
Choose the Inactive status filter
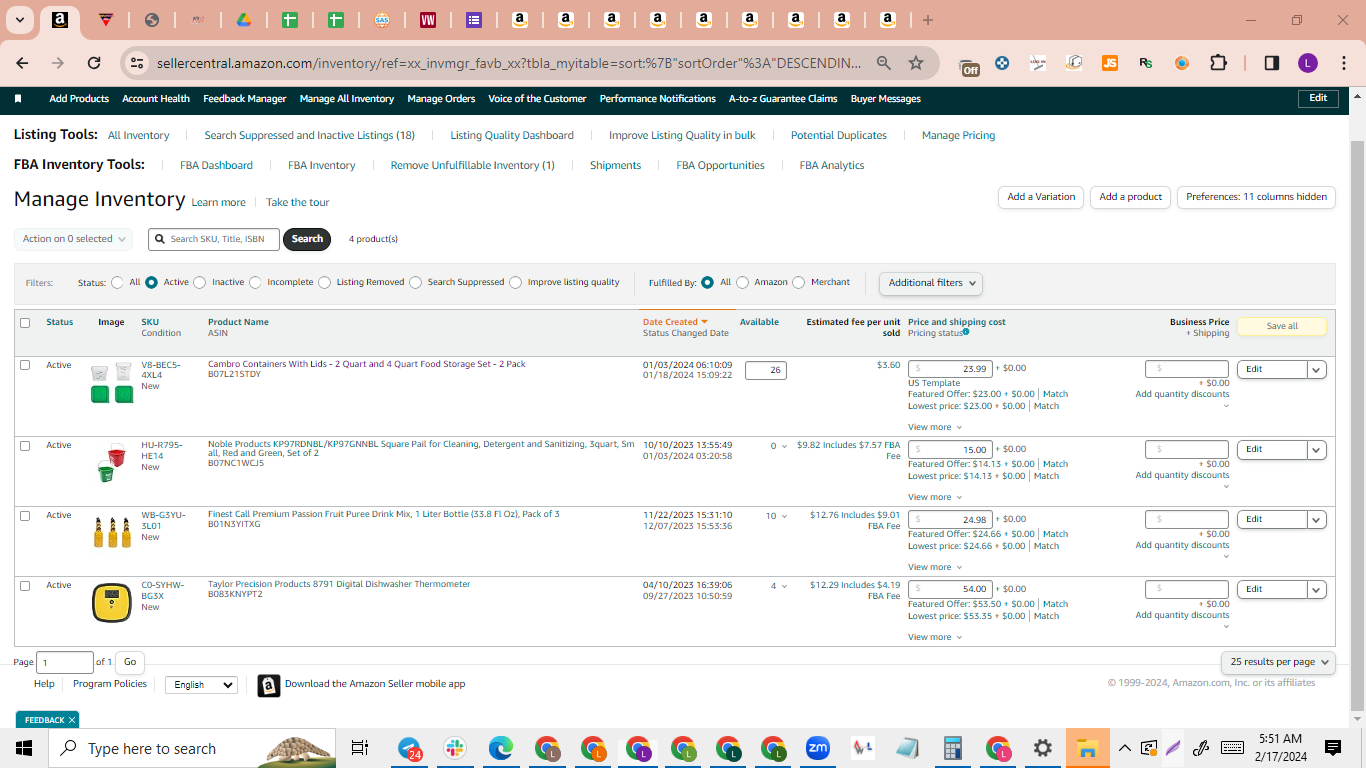click(x=200, y=283)
